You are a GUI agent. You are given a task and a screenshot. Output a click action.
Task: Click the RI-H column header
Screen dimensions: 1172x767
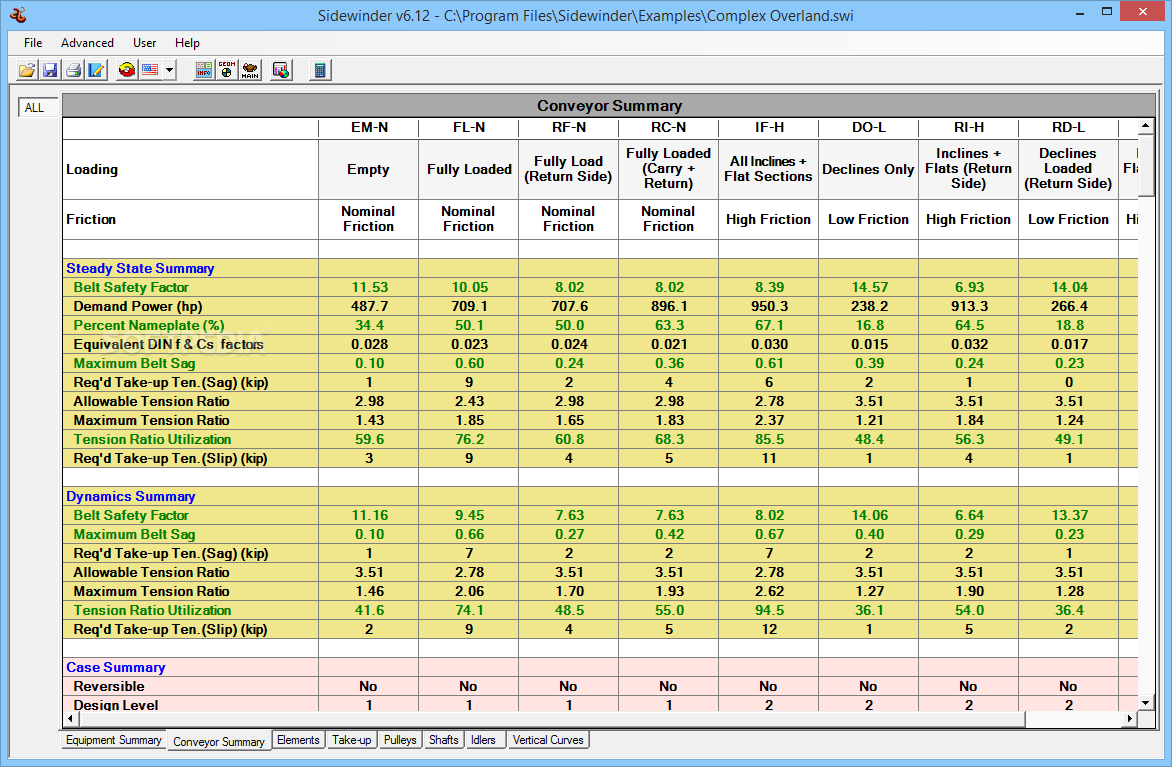click(969, 128)
